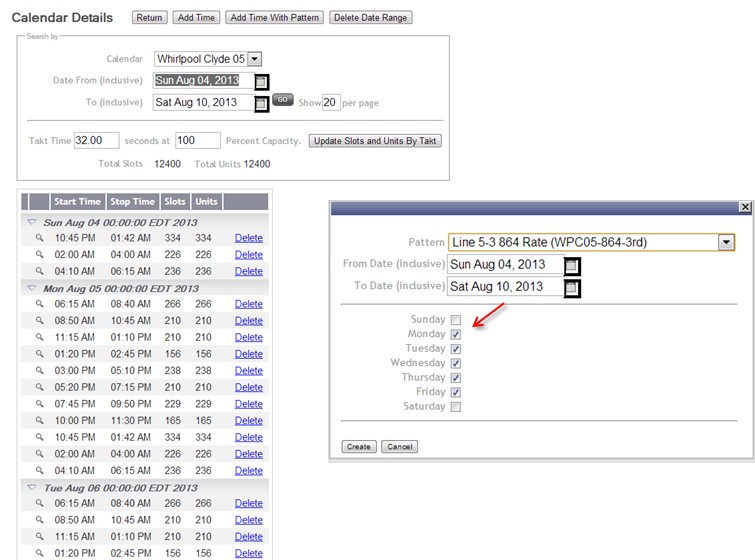Viewport: 755px width, 560px height.
Task: Uncheck the Monday checkbox
Action: point(456,334)
